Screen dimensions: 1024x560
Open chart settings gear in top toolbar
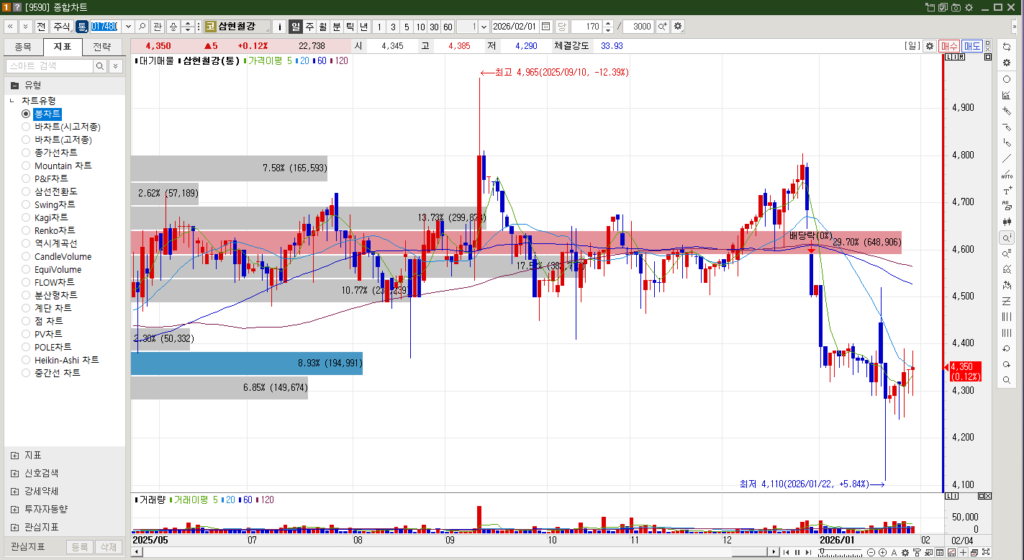pyautogui.click(x=679, y=26)
